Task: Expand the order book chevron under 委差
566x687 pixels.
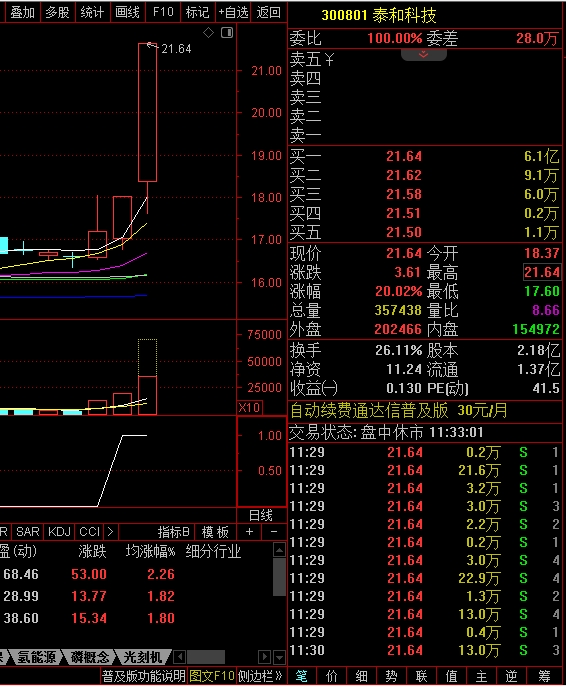Action: (x=424, y=55)
